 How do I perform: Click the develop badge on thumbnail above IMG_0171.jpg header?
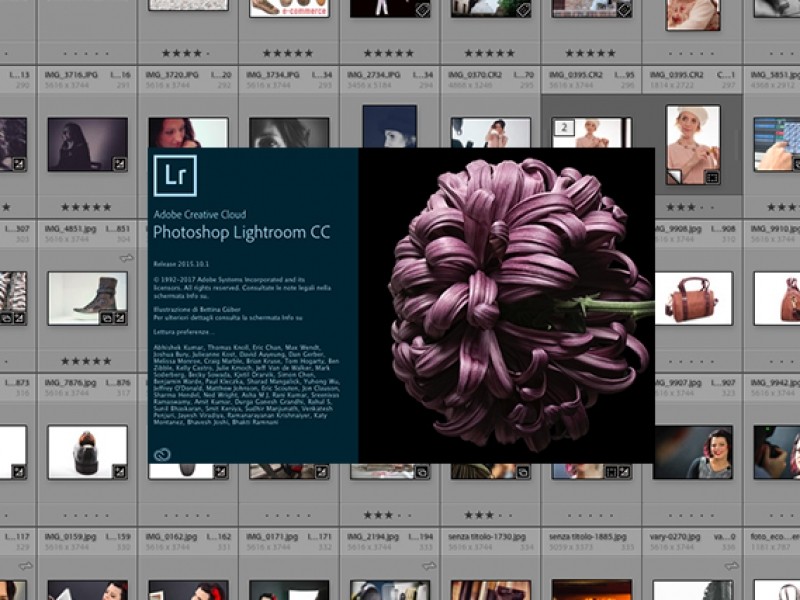(321, 472)
